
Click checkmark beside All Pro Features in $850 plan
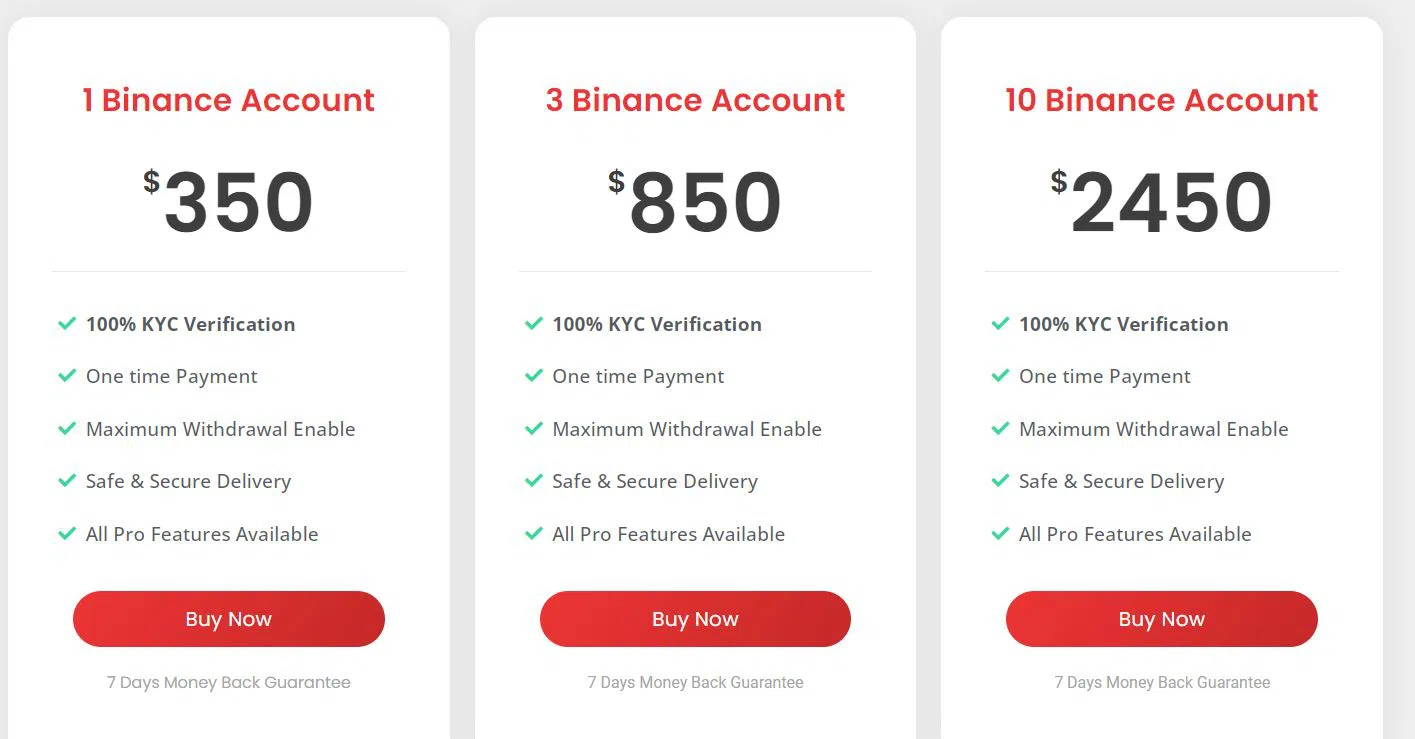point(534,534)
